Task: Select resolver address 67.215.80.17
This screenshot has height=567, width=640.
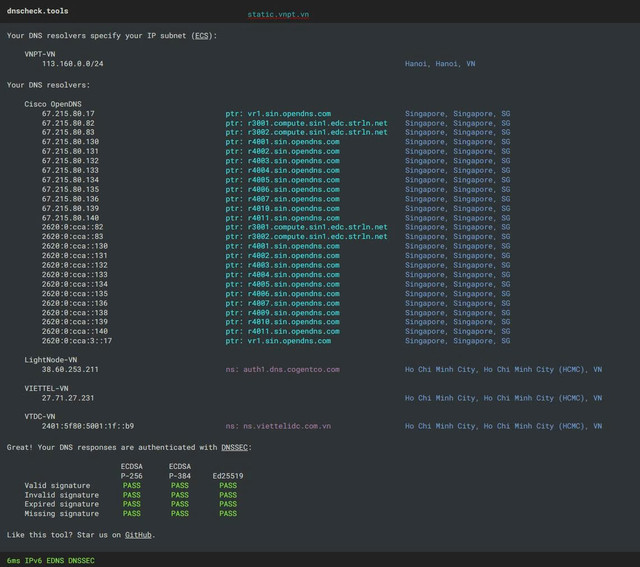Action: pyautogui.click(x=68, y=113)
